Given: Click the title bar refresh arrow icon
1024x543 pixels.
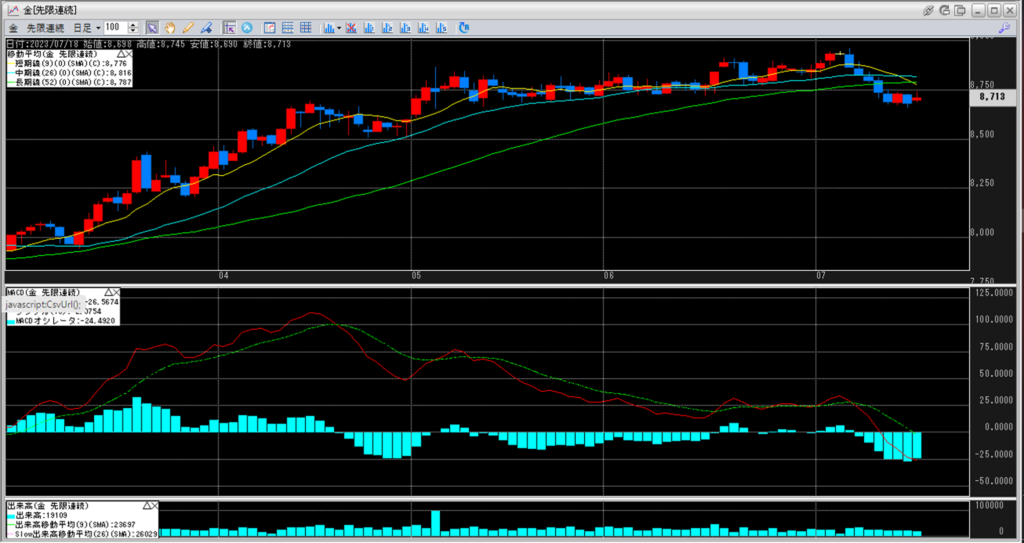Looking at the screenshot, I should click(945, 9).
